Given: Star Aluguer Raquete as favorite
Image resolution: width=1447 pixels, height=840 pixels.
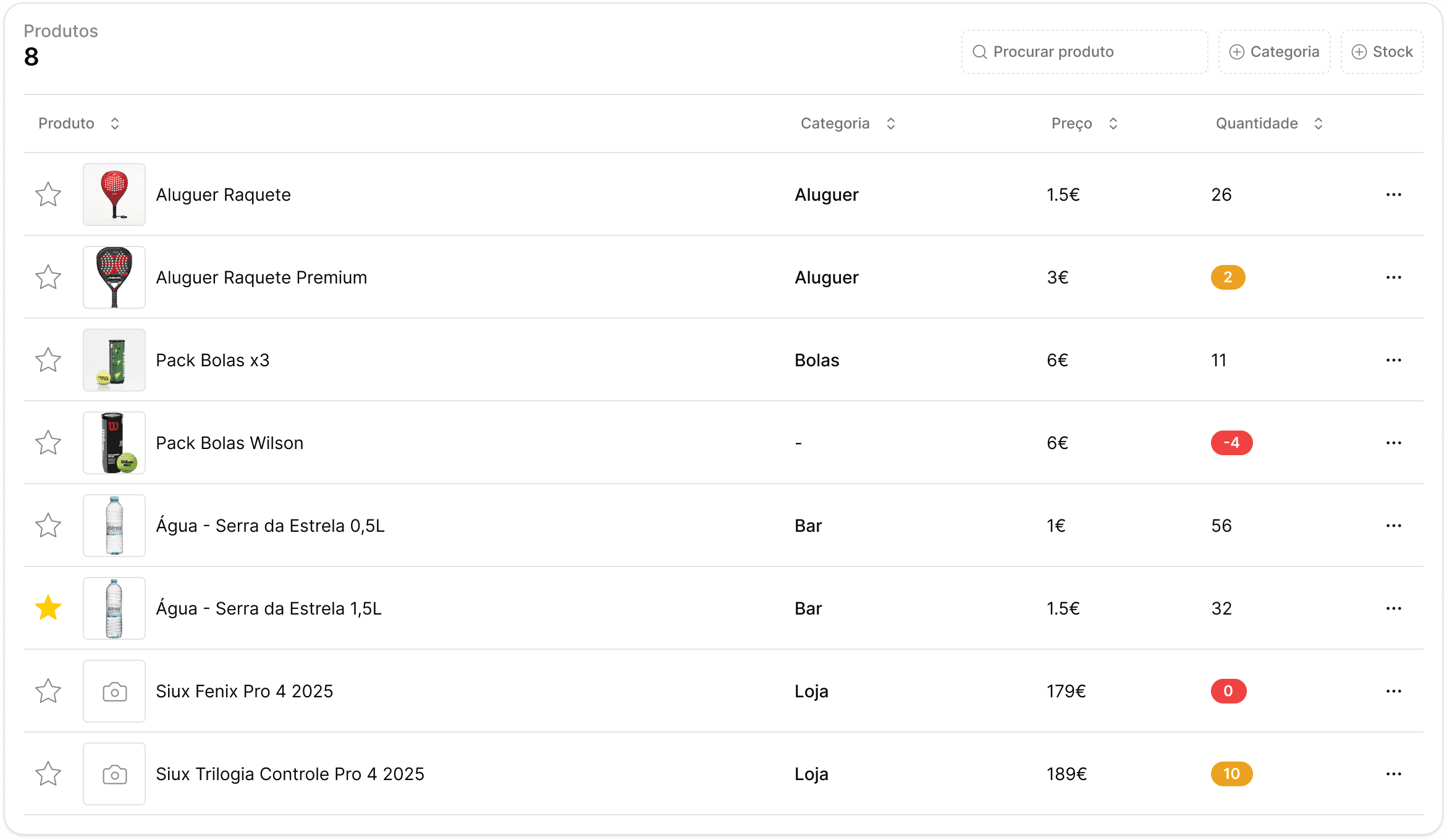Looking at the screenshot, I should coord(48,195).
